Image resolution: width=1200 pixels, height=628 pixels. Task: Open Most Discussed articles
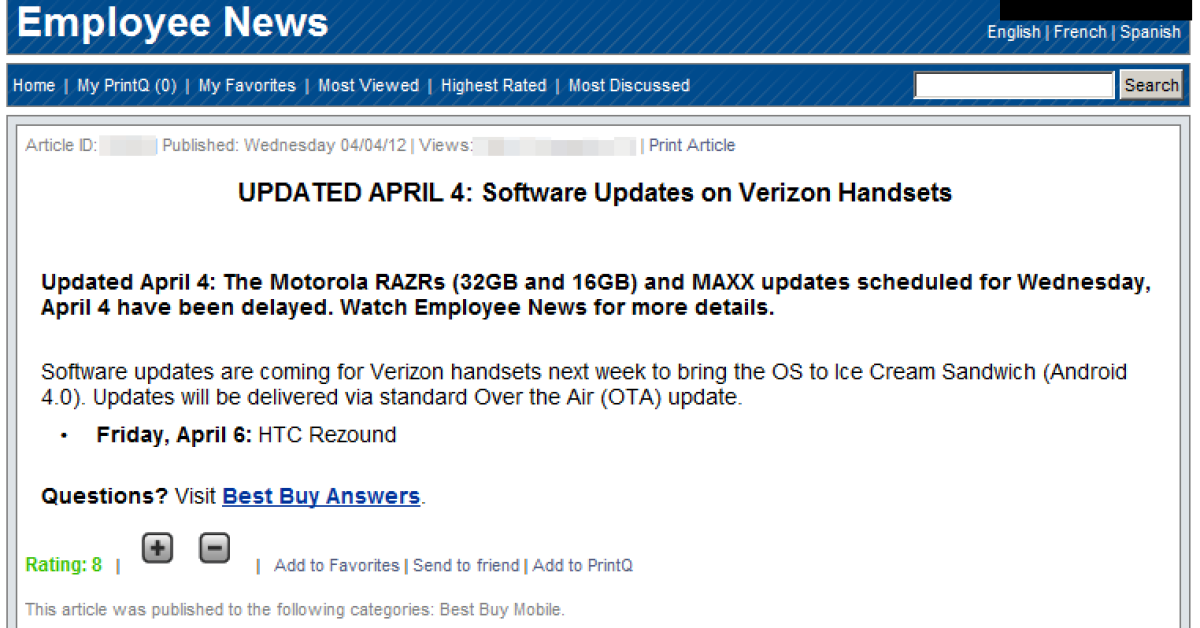[629, 86]
